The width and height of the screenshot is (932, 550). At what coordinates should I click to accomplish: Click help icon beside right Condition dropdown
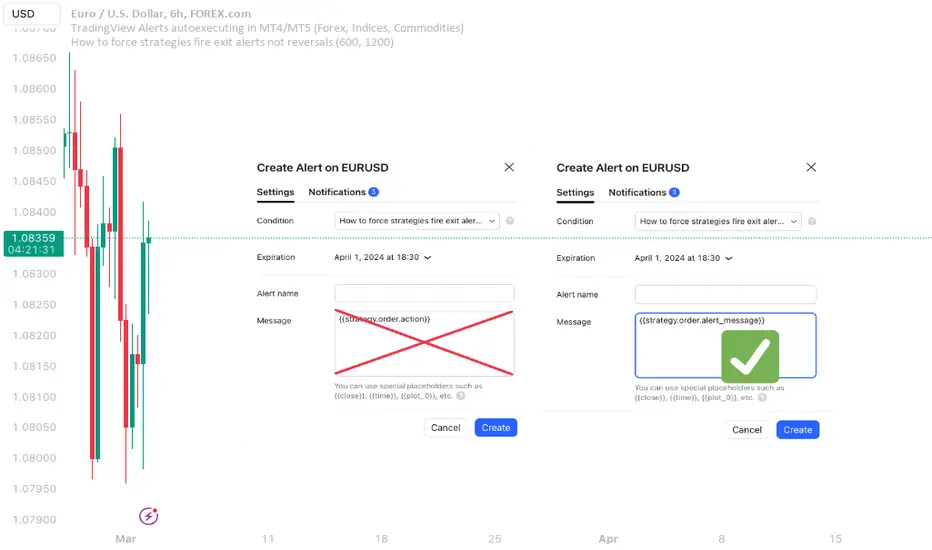pos(812,221)
